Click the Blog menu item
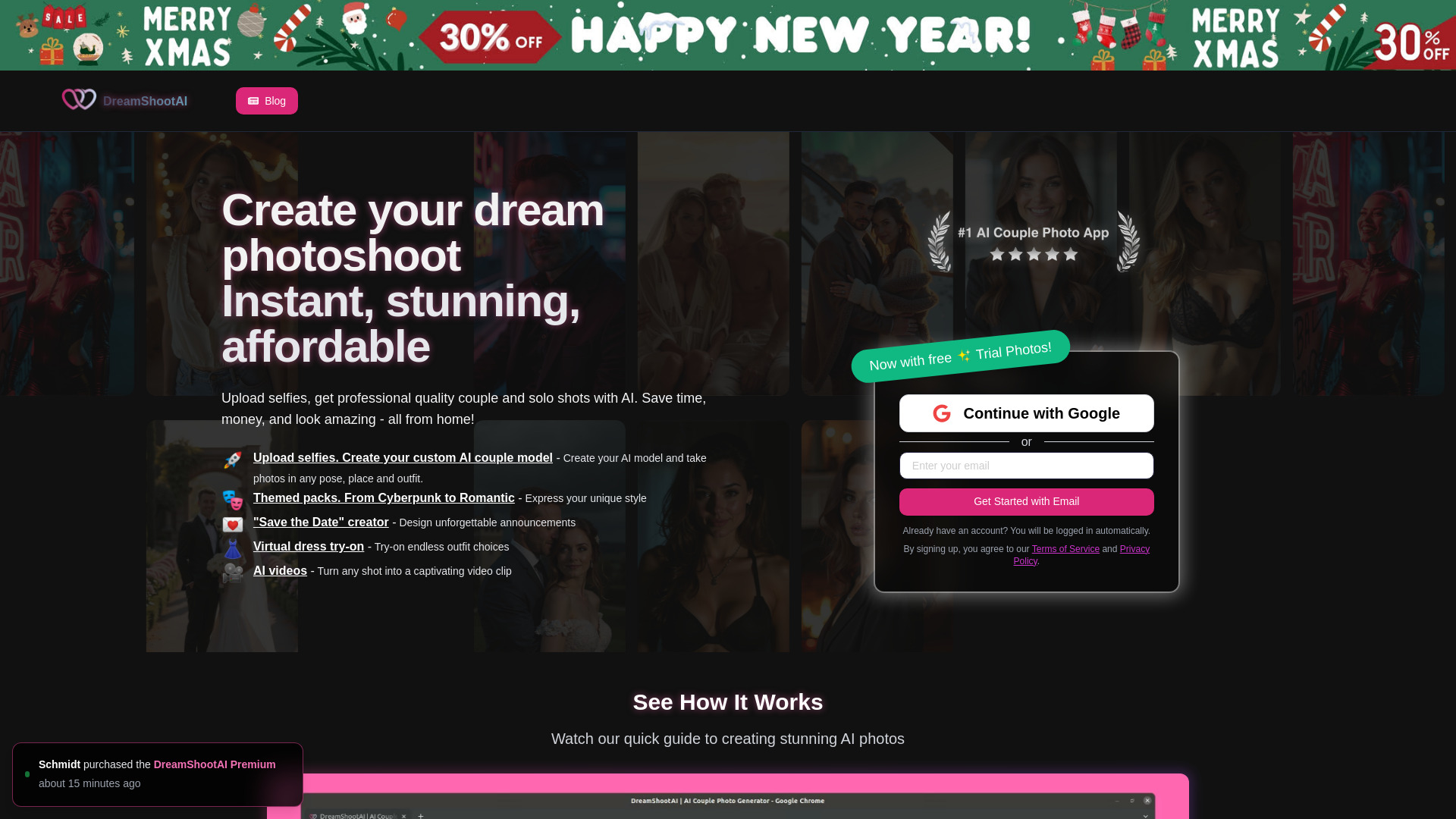 click(267, 100)
